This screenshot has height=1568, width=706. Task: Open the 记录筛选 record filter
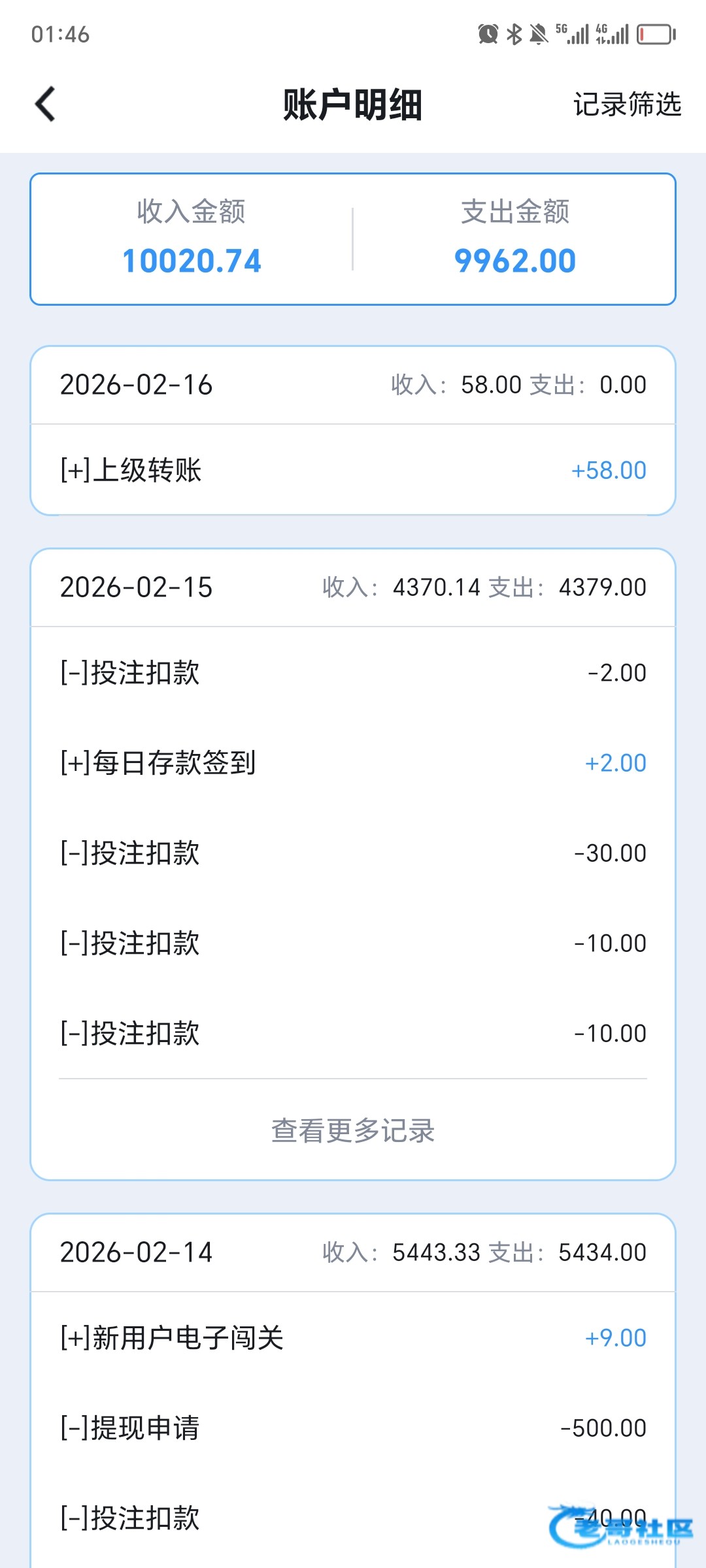pos(627,105)
